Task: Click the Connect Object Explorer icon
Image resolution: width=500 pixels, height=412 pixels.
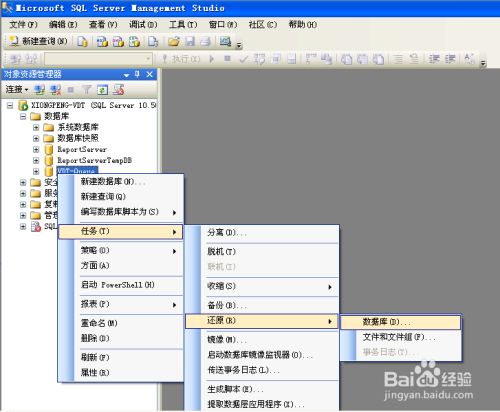Action: [40, 89]
